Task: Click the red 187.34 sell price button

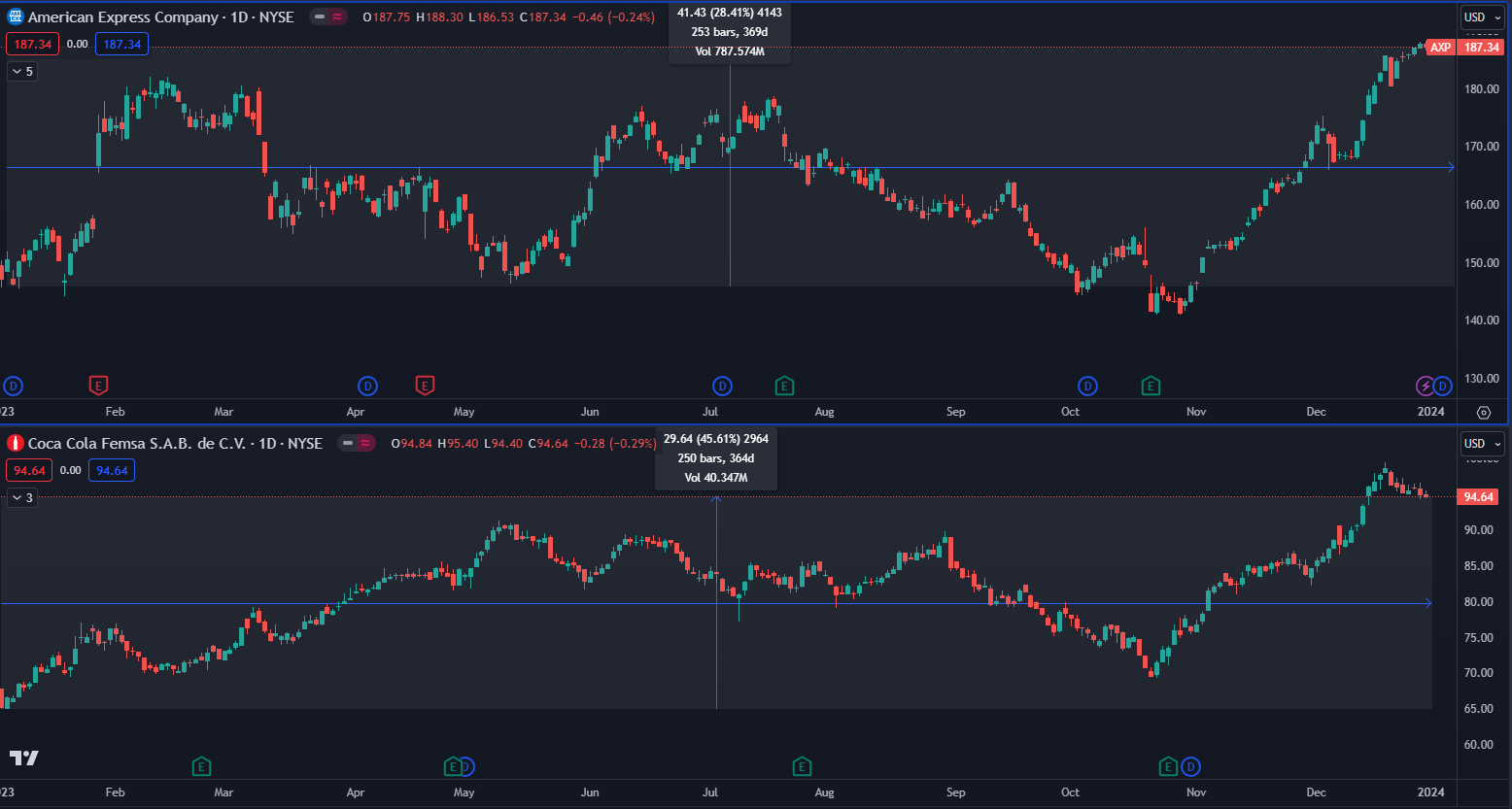Action: tap(33, 45)
